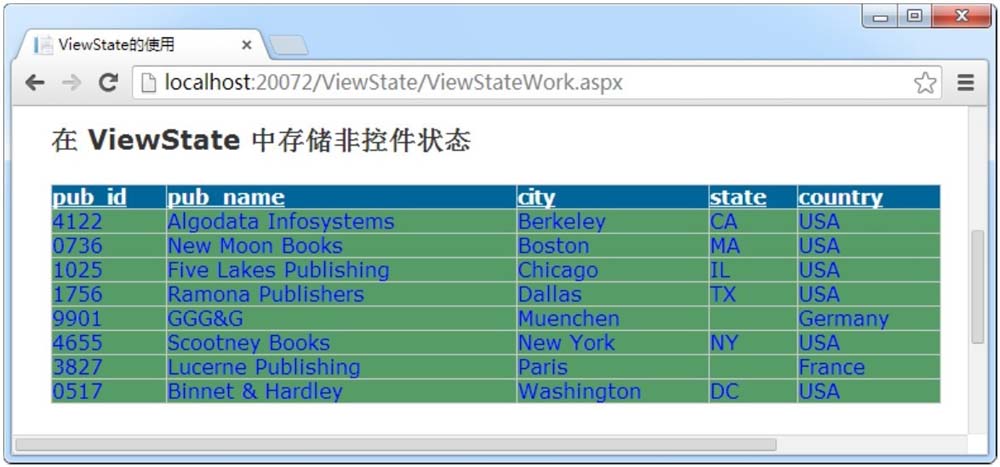Click 'Lucerne Publishing' cell

[x=341, y=367]
